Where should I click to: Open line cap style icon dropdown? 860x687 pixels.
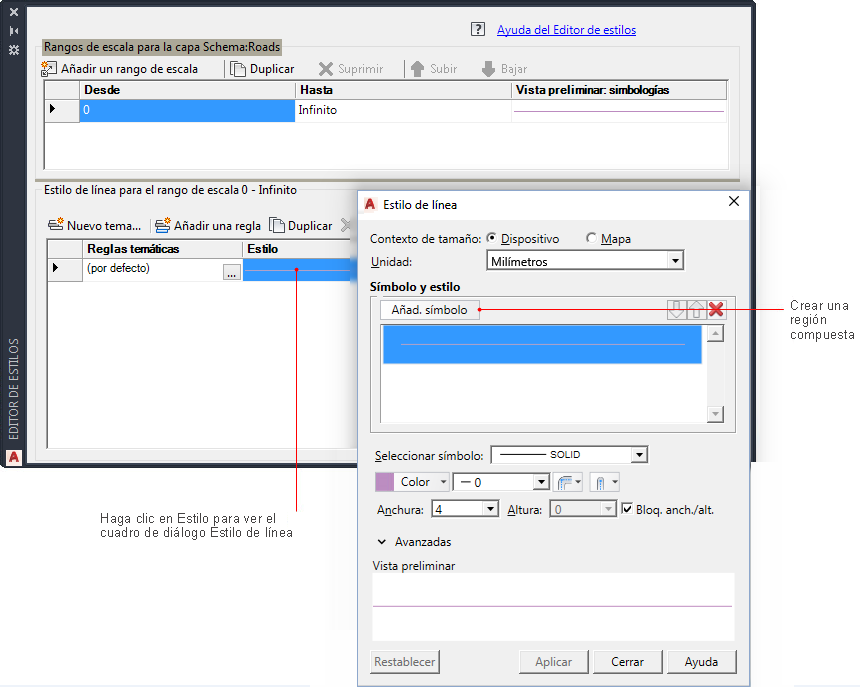pyautogui.click(x=605, y=482)
